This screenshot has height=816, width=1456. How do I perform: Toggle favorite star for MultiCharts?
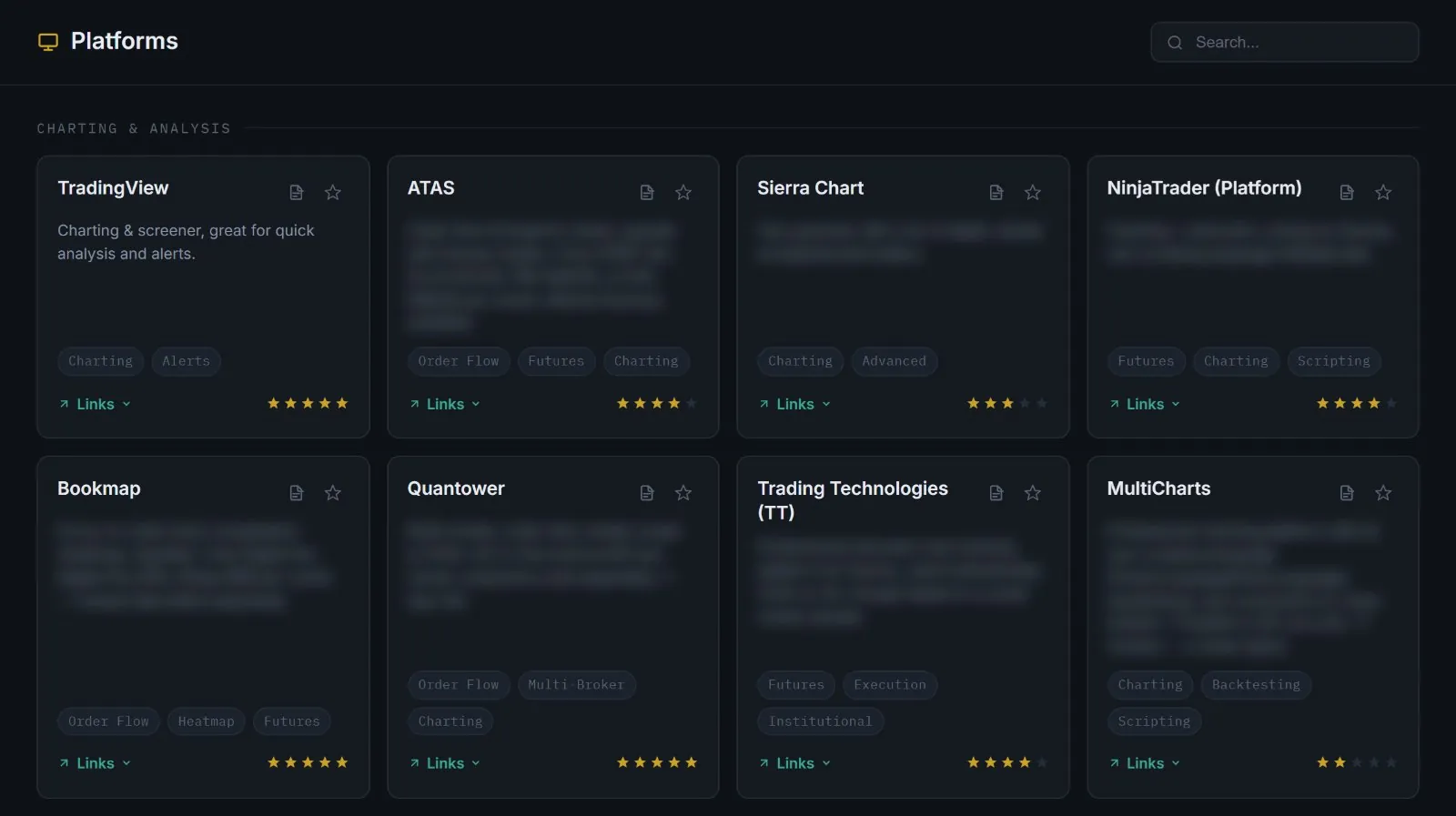[1383, 492]
